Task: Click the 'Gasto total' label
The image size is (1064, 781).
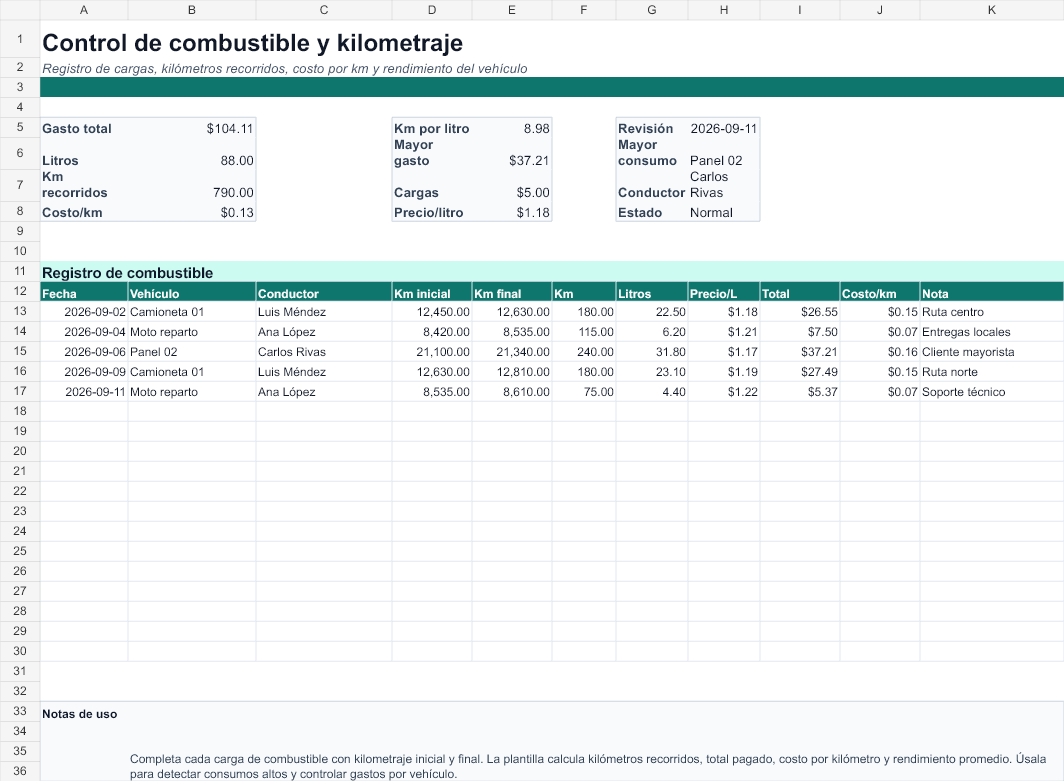Action: click(77, 128)
